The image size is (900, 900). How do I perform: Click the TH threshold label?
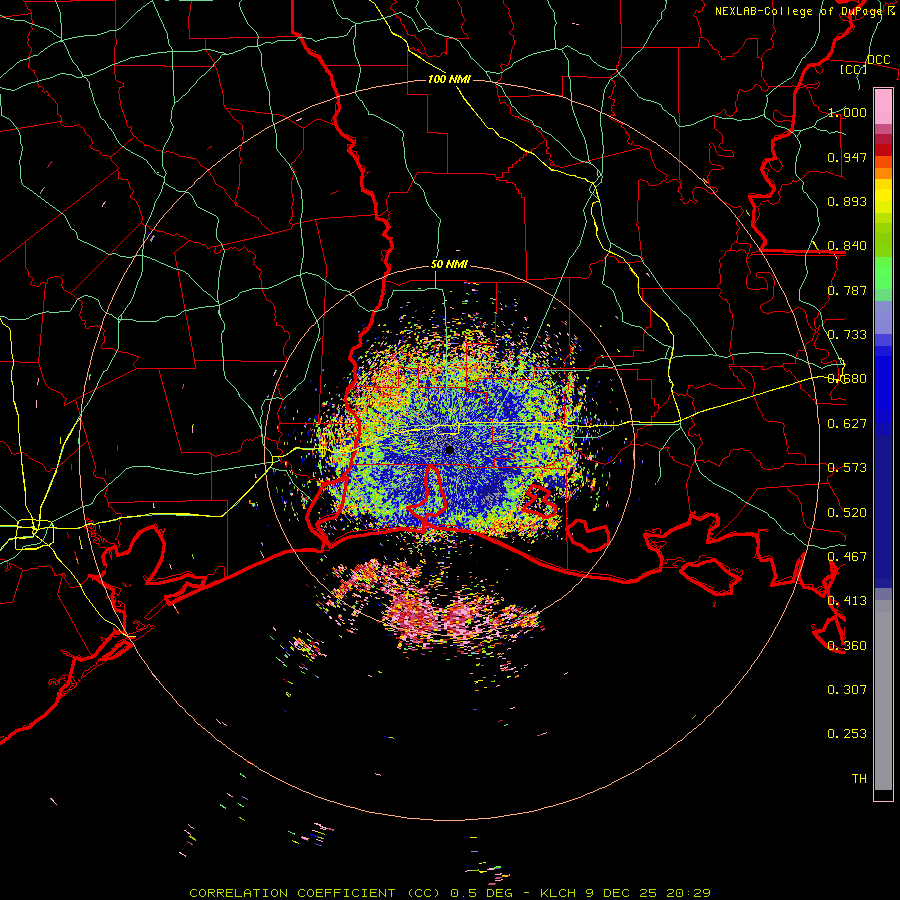[x=859, y=779]
